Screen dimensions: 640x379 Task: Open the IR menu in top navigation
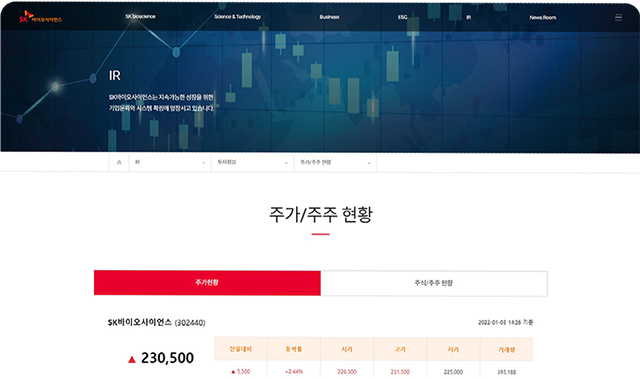click(x=469, y=18)
